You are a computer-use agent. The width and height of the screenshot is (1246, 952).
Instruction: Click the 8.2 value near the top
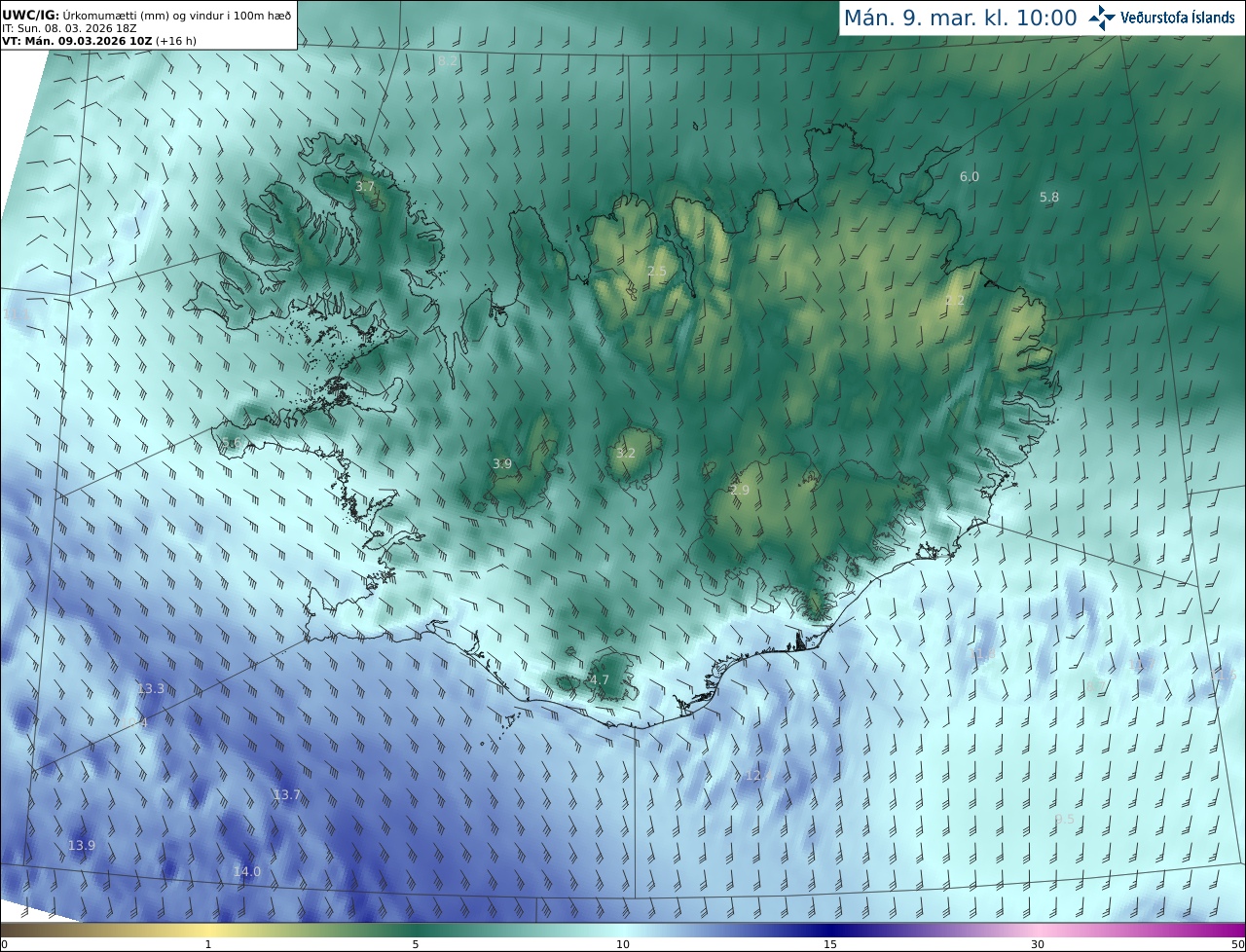pyautogui.click(x=448, y=61)
